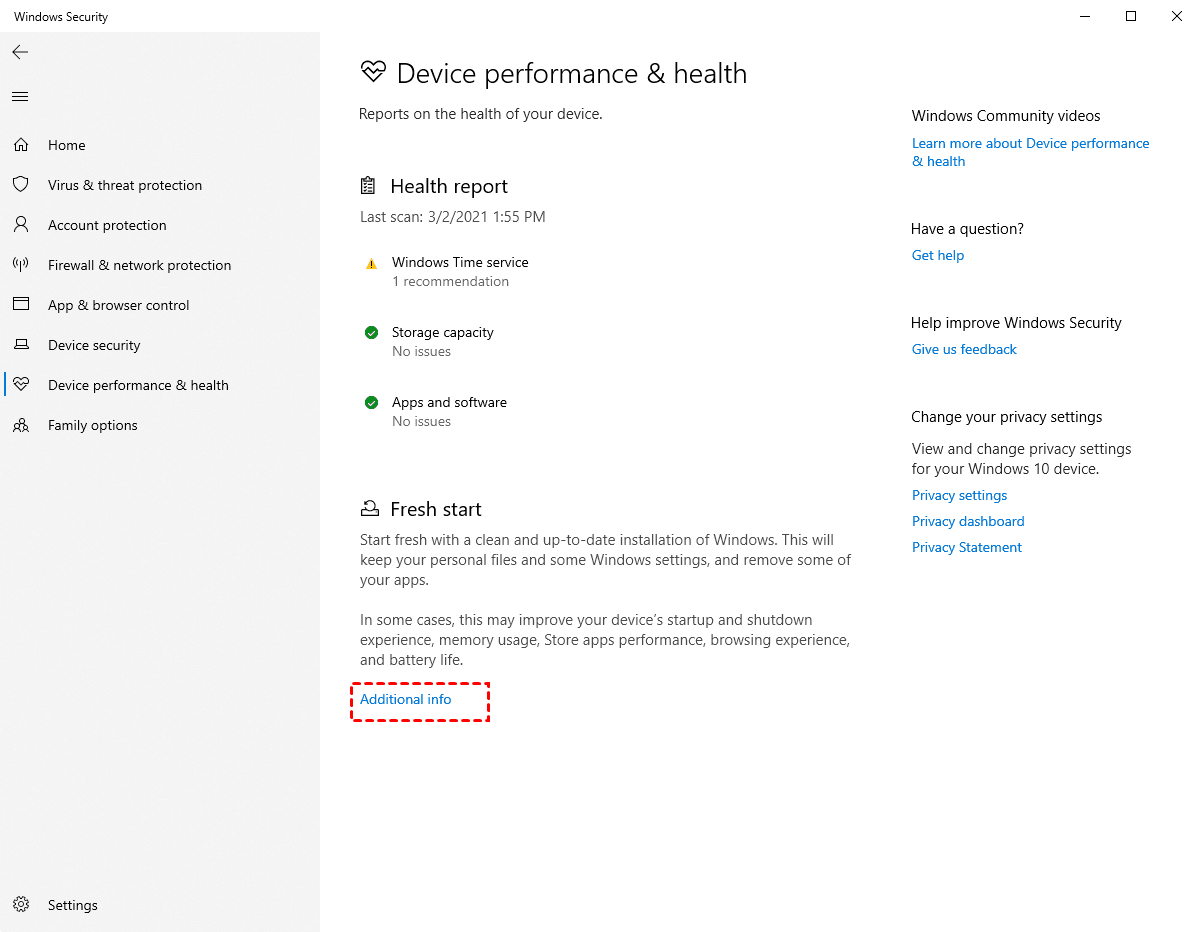Click the Get help link

(x=938, y=255)
